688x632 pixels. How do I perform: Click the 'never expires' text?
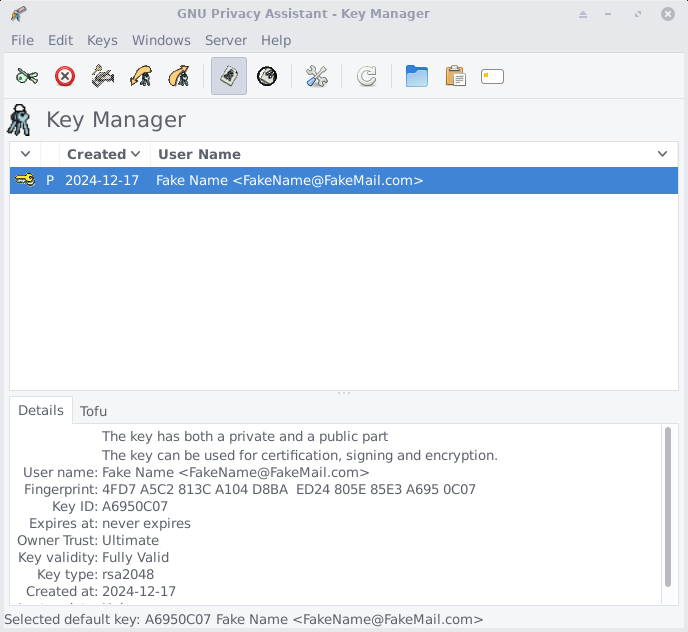146,524
